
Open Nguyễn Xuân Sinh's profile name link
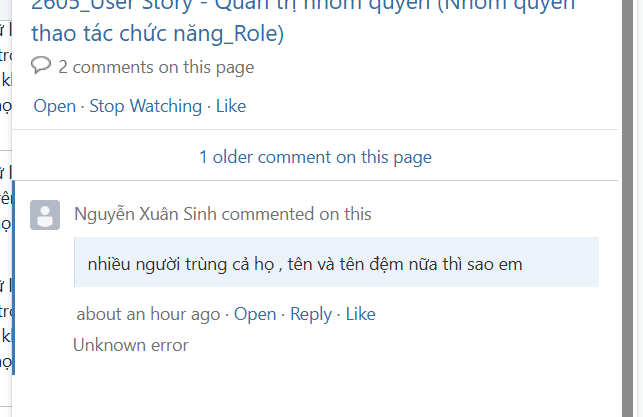coord(146,214)
